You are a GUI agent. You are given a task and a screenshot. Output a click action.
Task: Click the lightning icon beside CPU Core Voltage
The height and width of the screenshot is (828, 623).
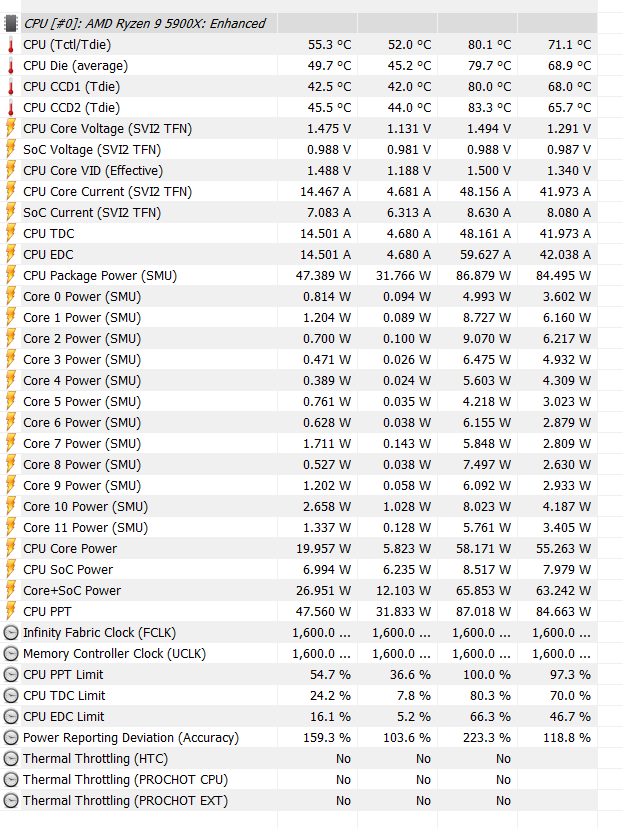(11, 128)
